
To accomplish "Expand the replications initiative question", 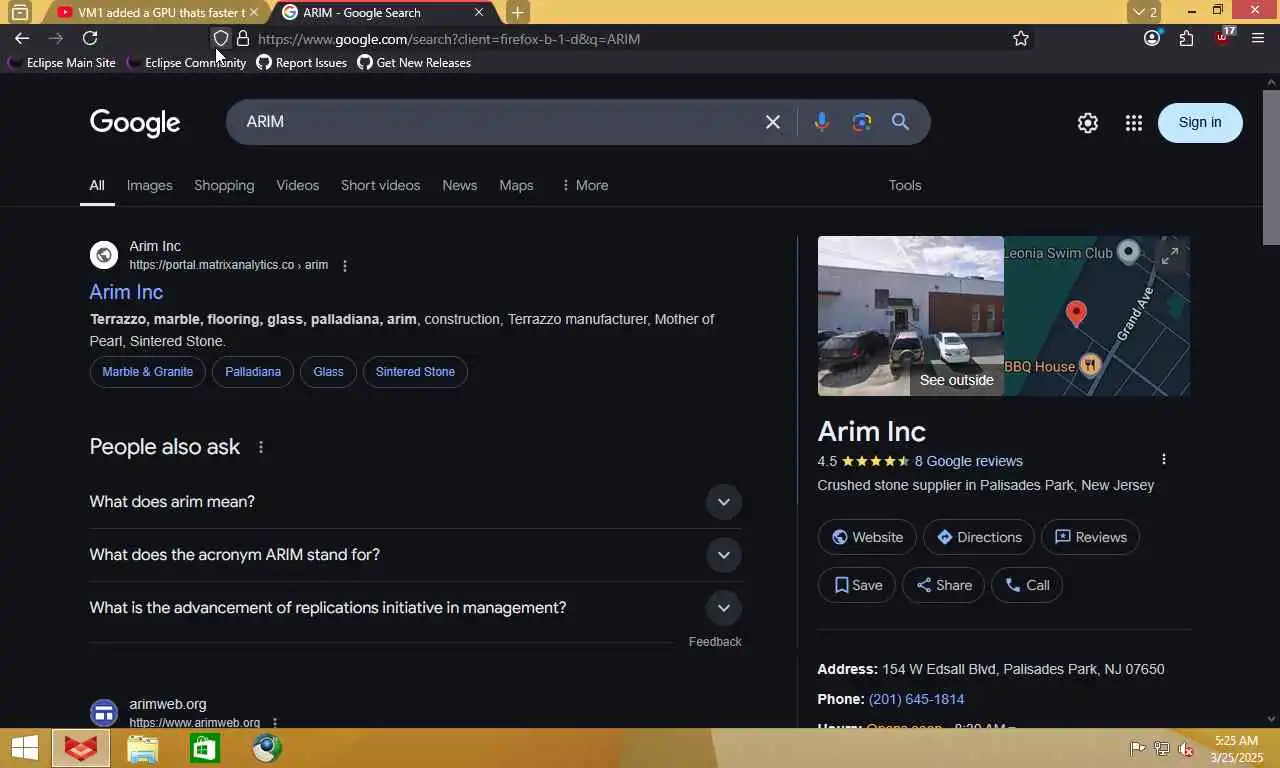I will coord(415,608).
